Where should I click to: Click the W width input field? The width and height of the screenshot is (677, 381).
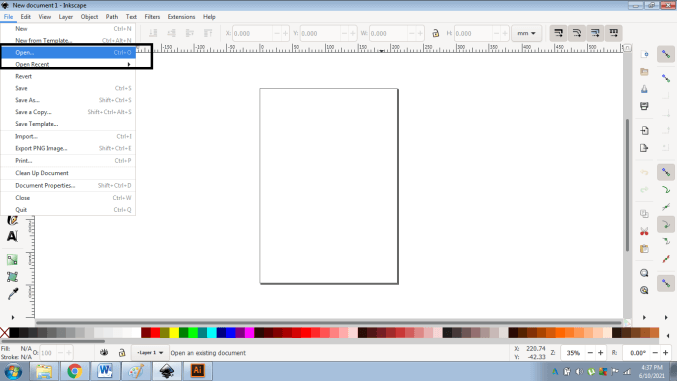tap(388, 33)
